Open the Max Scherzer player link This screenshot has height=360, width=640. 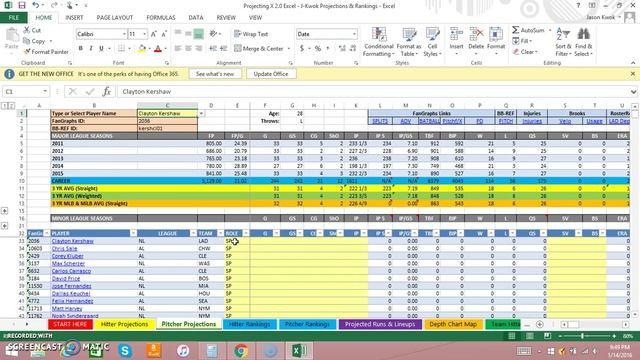[68, 264]
